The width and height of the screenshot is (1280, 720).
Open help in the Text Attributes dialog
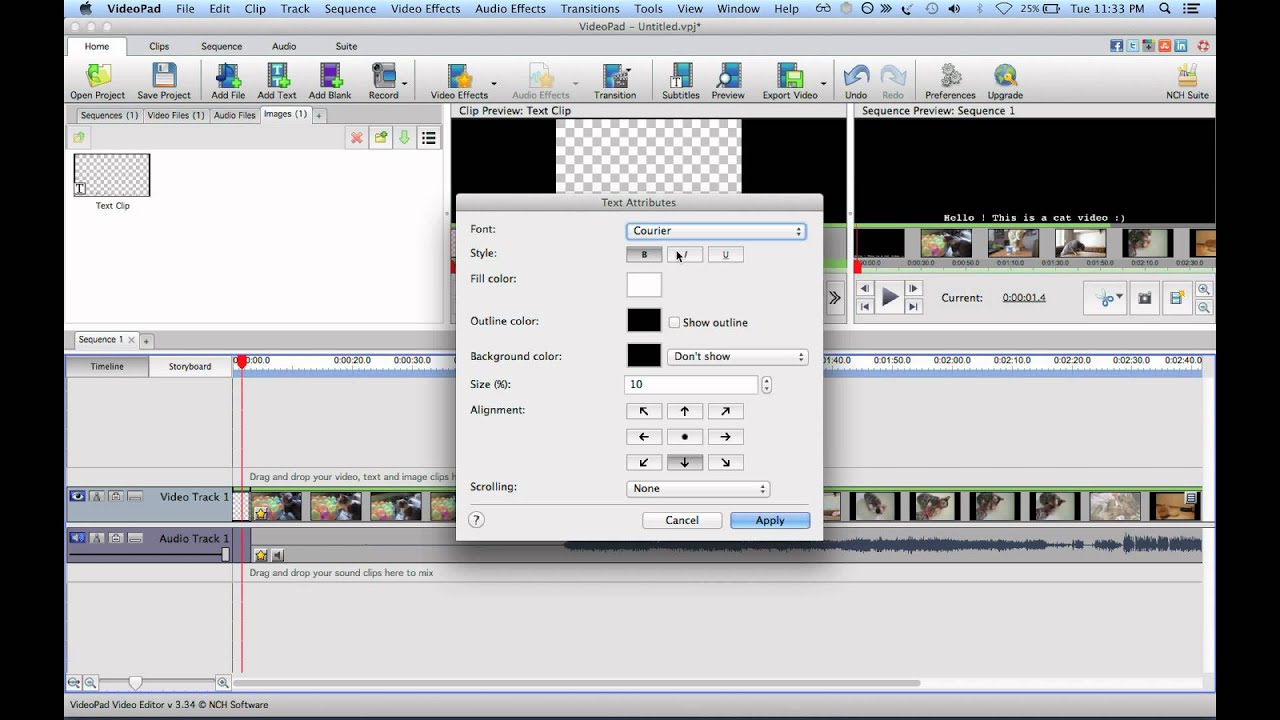pyautogui.click(x=476, y=520)
